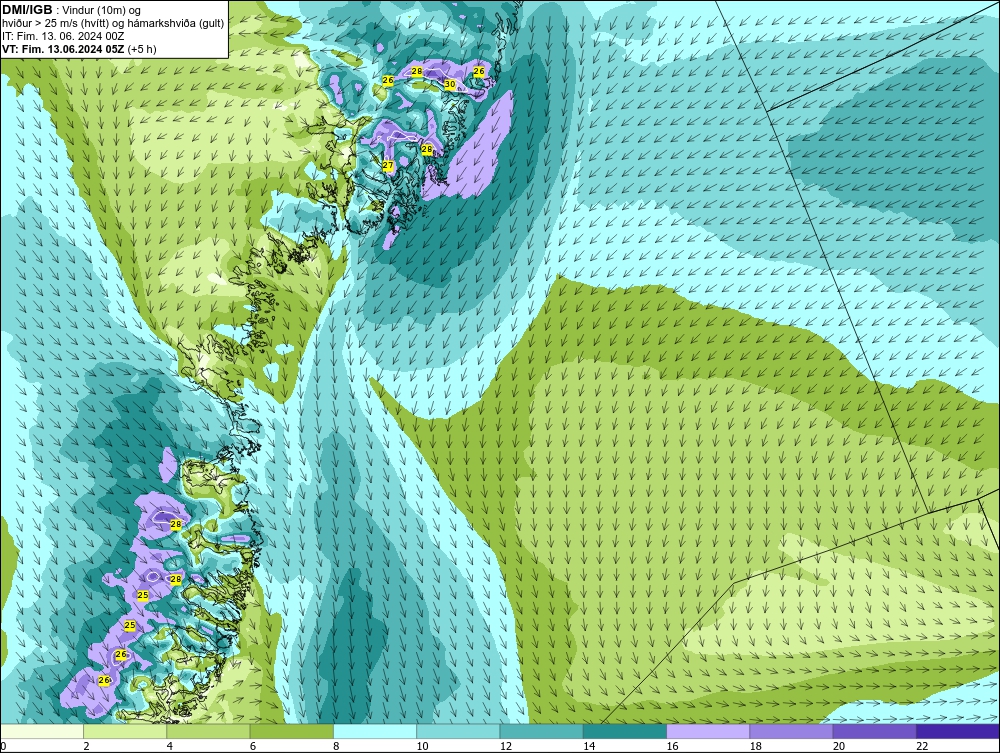Select the 'VT: Fim. 13.06.2024 05Z (+5 h)' line
The height and width of the screenshot is (753, 1000).
tap(79, 48)
